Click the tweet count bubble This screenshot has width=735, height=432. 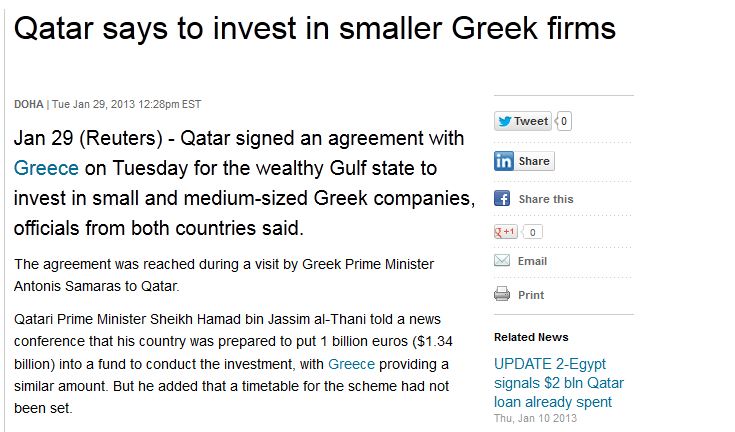[x=564, y=121]
